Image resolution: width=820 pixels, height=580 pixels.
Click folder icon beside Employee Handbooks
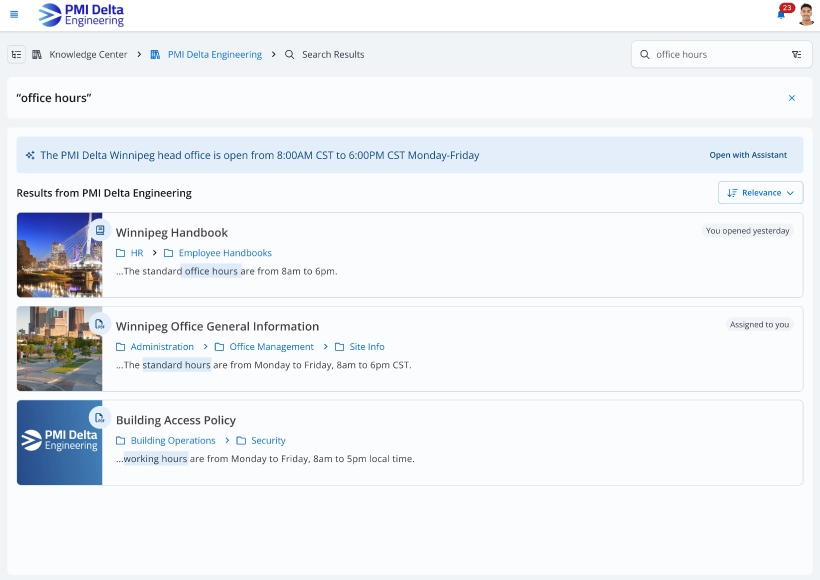168,253
